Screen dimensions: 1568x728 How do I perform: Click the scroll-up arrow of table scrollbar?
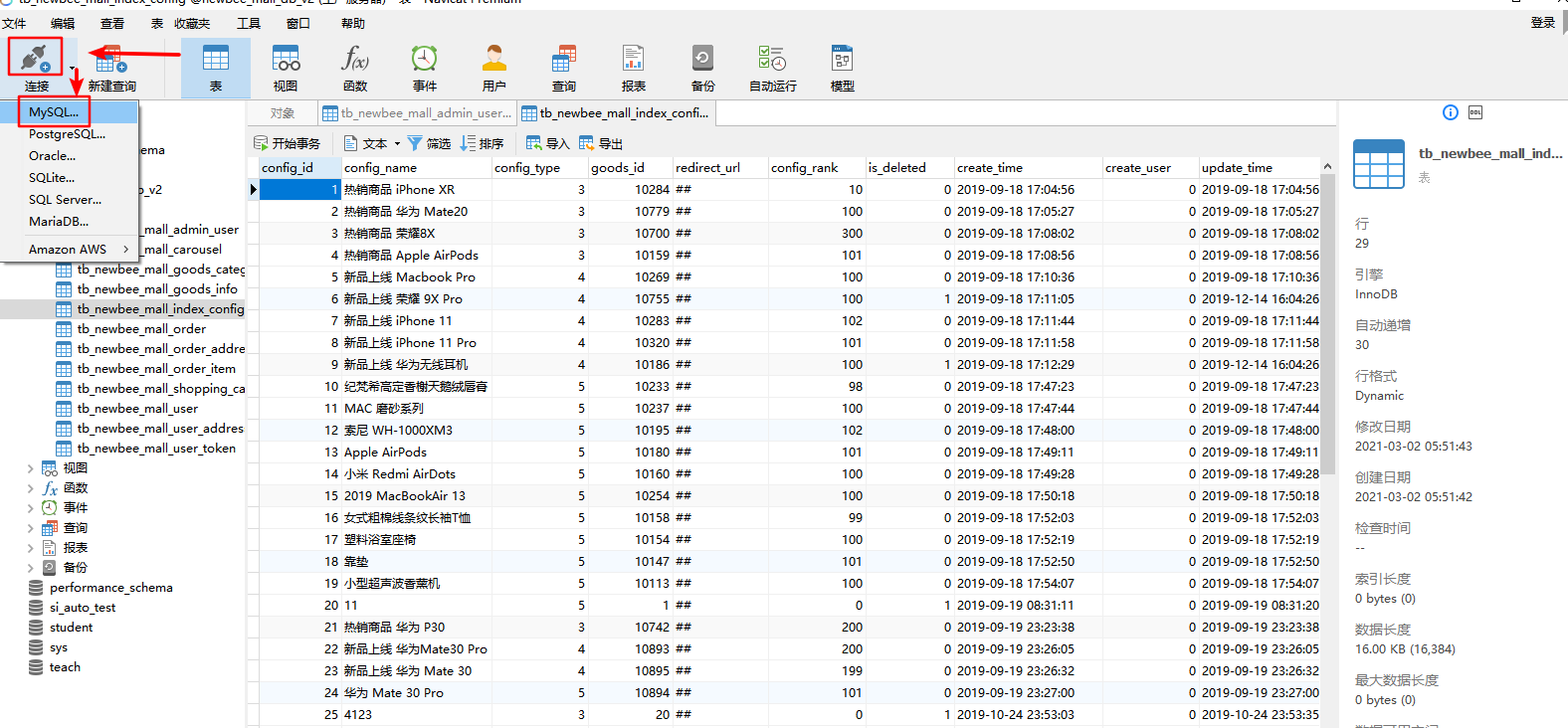(x=1327, y=166)
